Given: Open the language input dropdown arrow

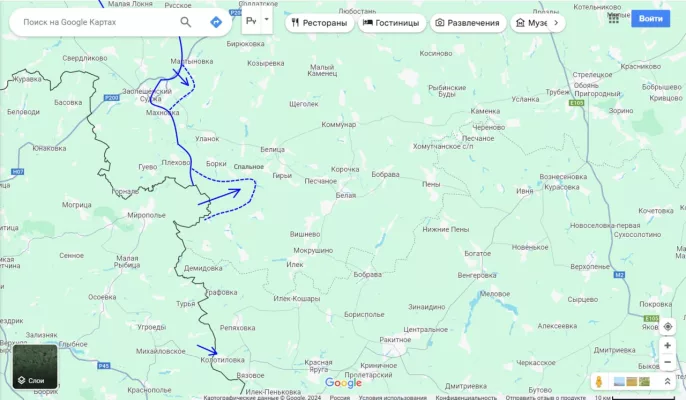Looking at the screenshot, I should (x=266, y=20).
